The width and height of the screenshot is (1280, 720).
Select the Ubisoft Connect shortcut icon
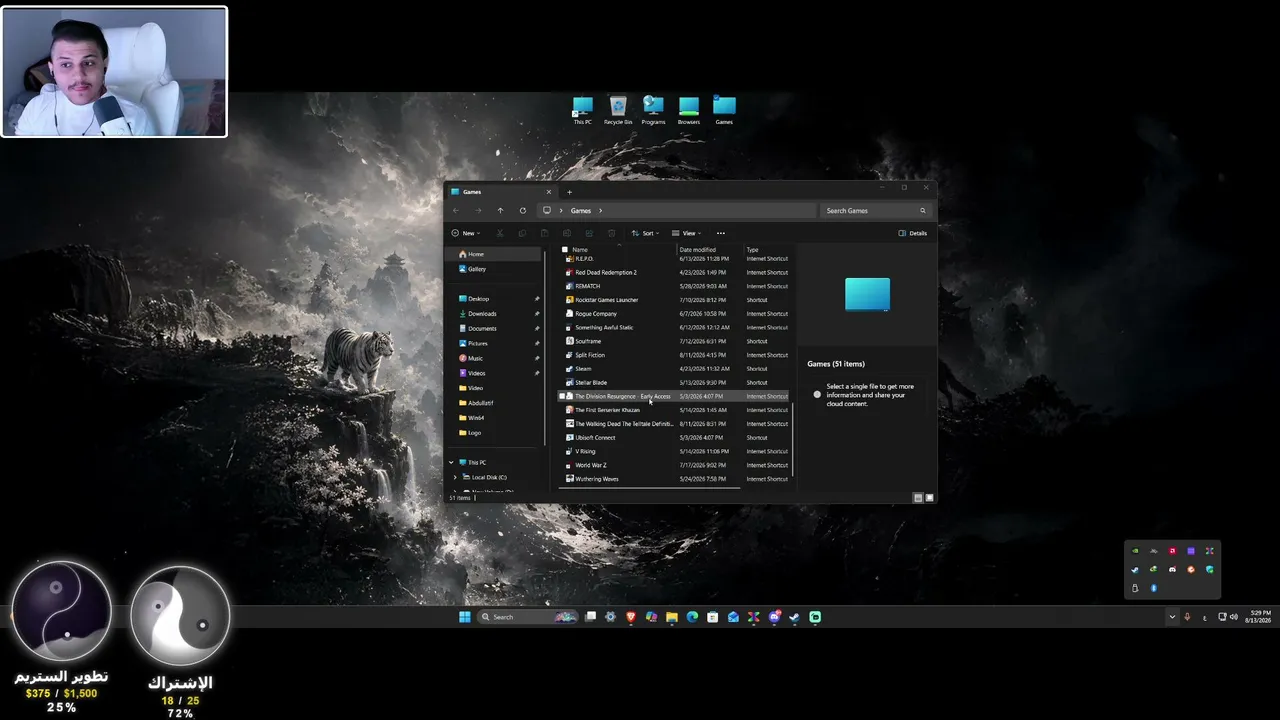point(570,438)
